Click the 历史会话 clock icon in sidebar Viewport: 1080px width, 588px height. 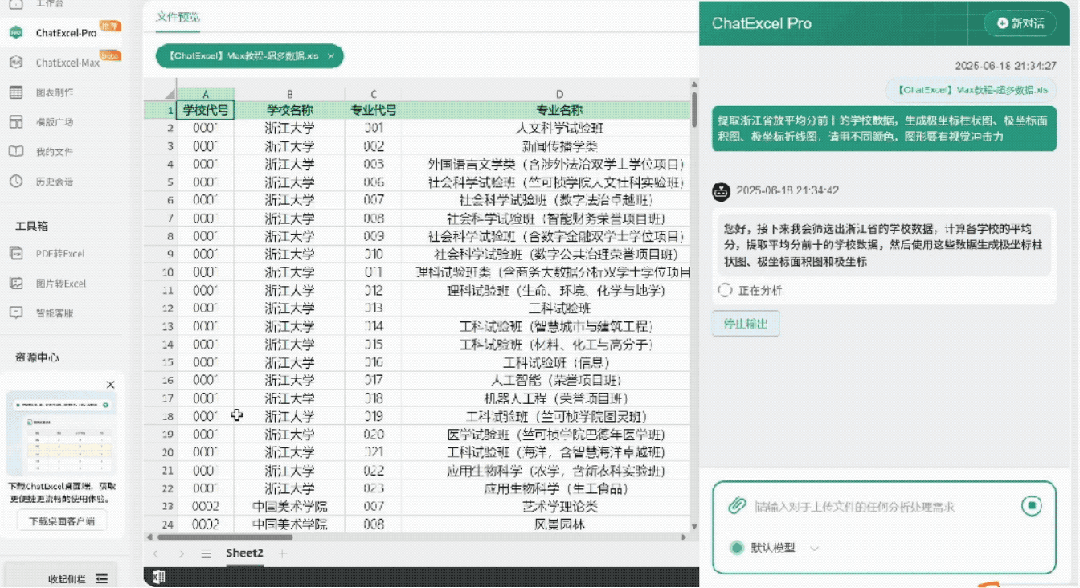pyautogui.click(x=16, y=182)
